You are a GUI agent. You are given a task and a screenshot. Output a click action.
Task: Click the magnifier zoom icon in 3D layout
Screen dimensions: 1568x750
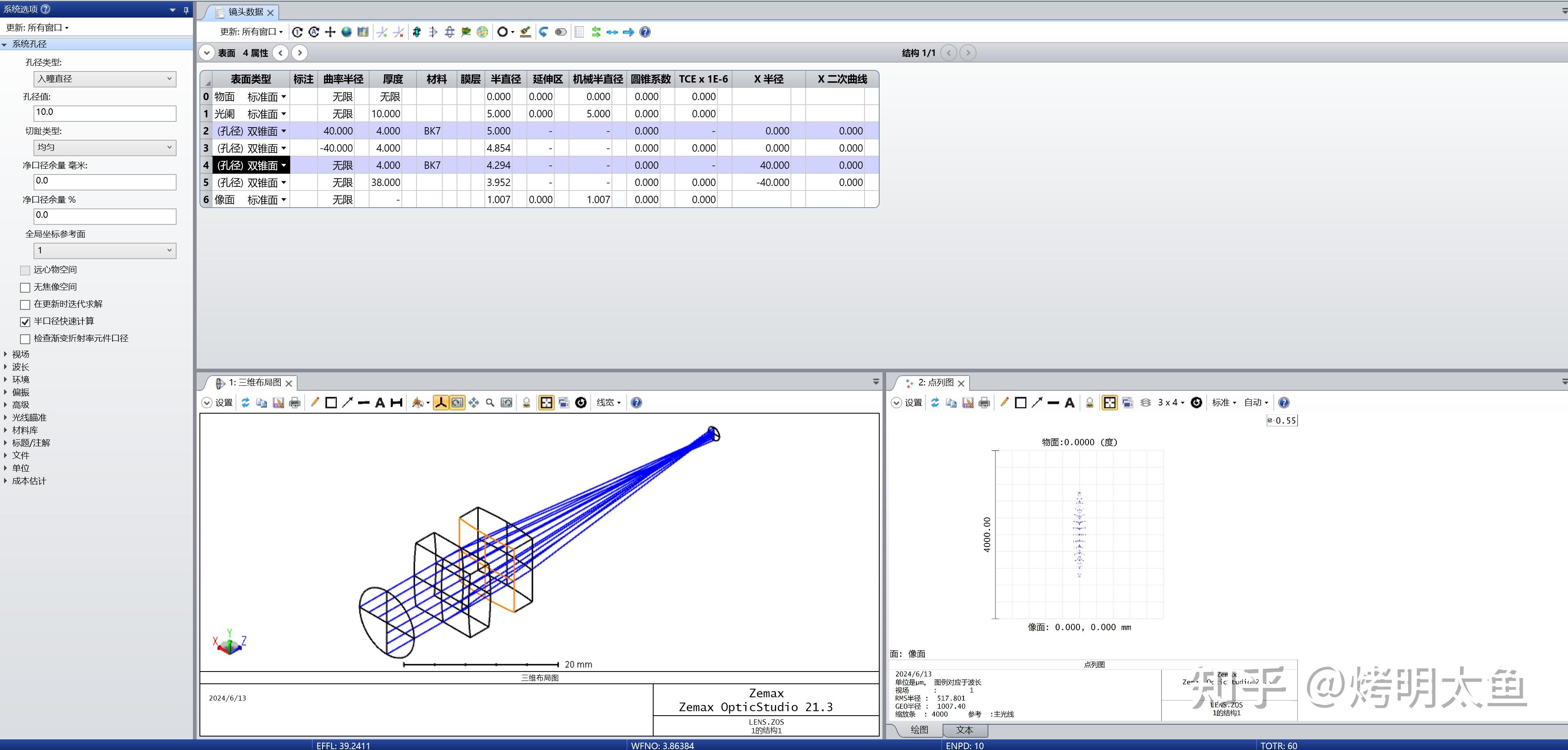point(490,403)
